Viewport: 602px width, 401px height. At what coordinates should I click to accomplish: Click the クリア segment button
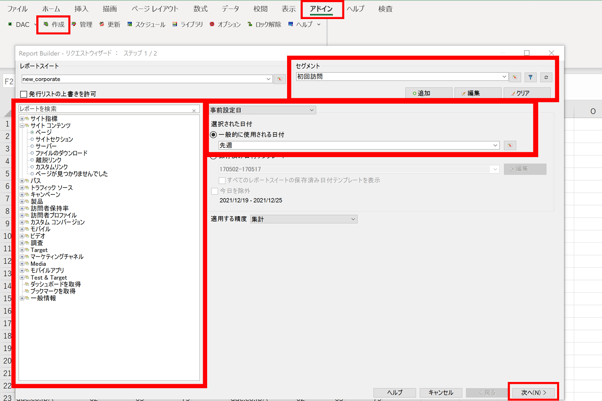(x=527, y=93)
